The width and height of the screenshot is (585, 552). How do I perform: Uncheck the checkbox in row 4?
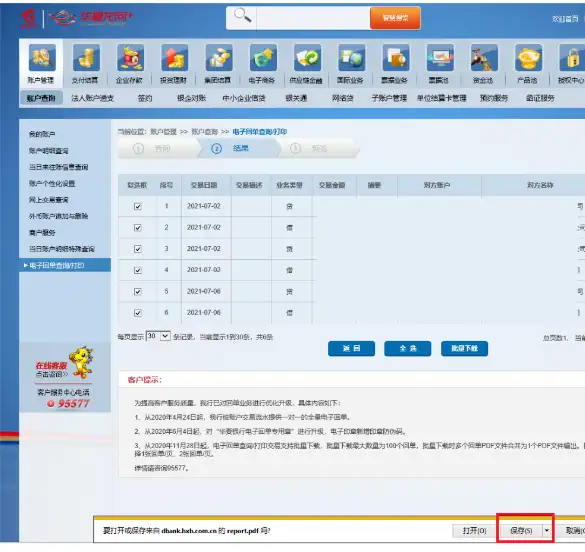(138, 270)
